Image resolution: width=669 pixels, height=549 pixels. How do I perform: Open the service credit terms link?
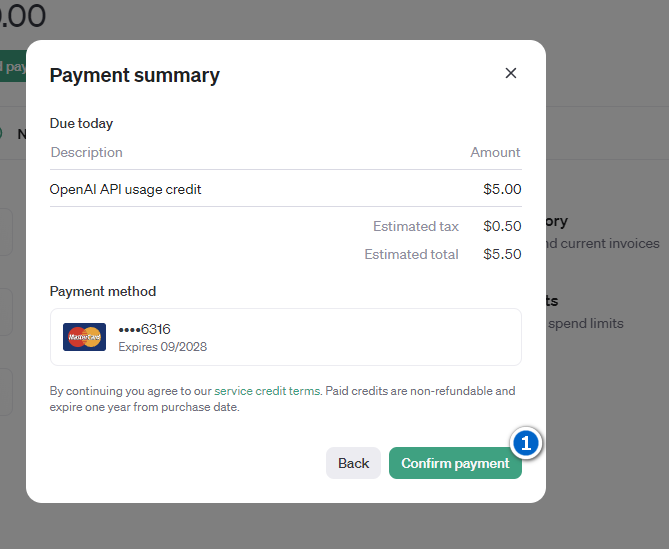(267, 391)
